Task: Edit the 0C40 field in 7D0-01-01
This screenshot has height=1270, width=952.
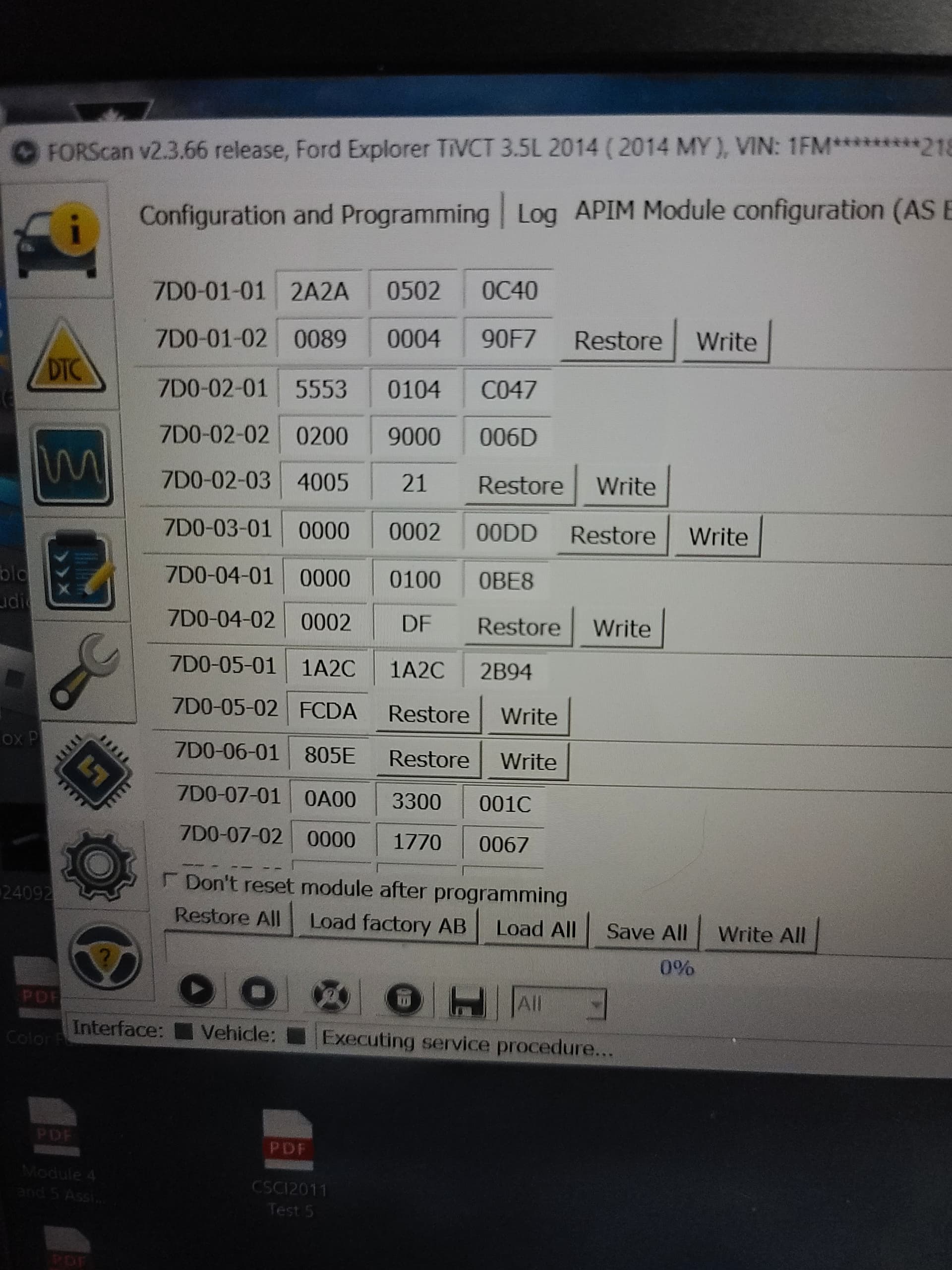Action: coord(509,291)
